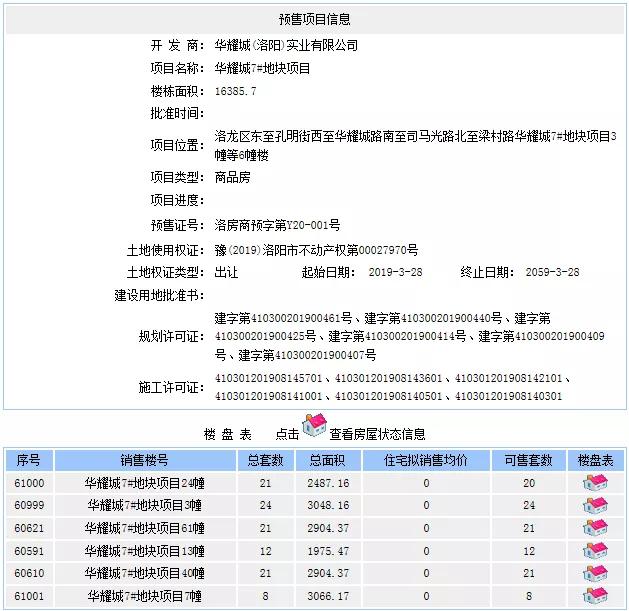
Task: Open house icon for 24幢 row
Action: coord(595,483)
